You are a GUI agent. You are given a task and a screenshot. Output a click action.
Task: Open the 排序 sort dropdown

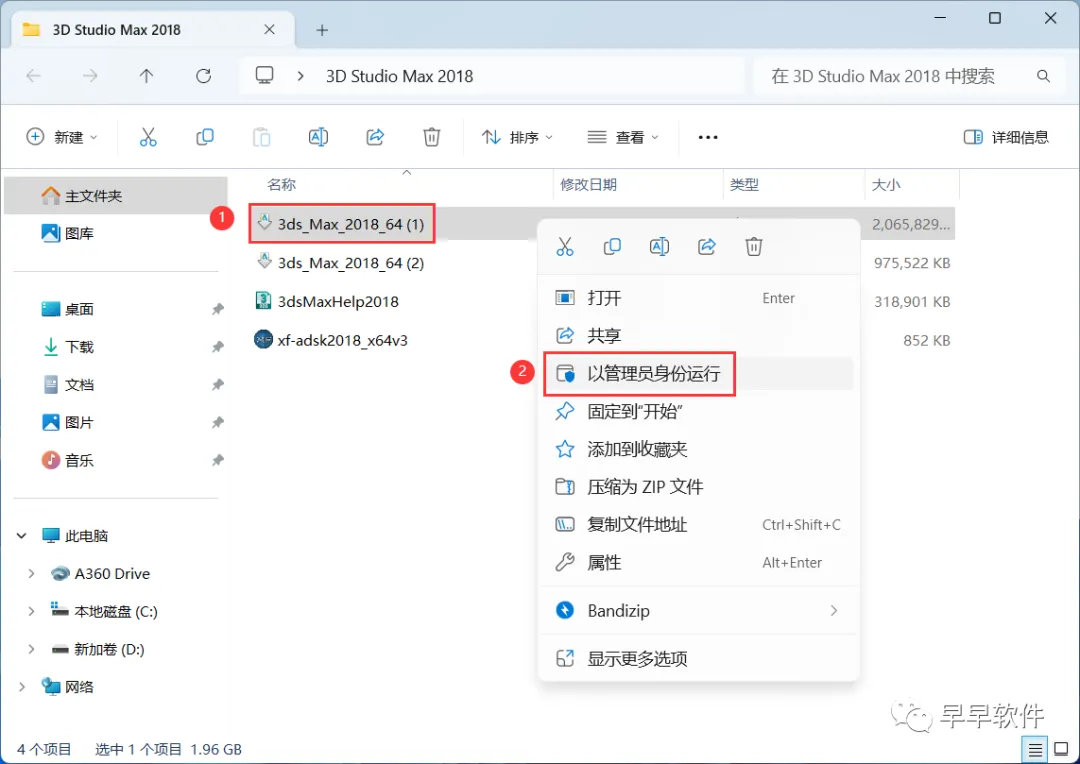click(x=517, y=137)
